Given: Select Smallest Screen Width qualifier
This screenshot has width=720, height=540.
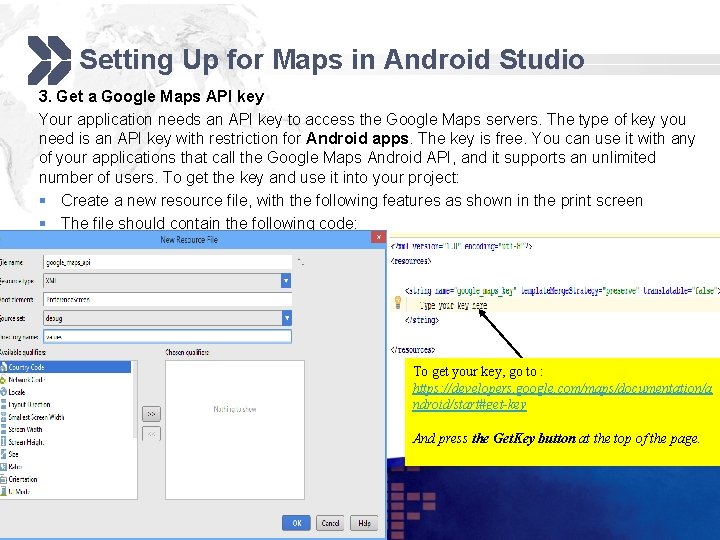Looking at the screenshot, I should point(36,417).
